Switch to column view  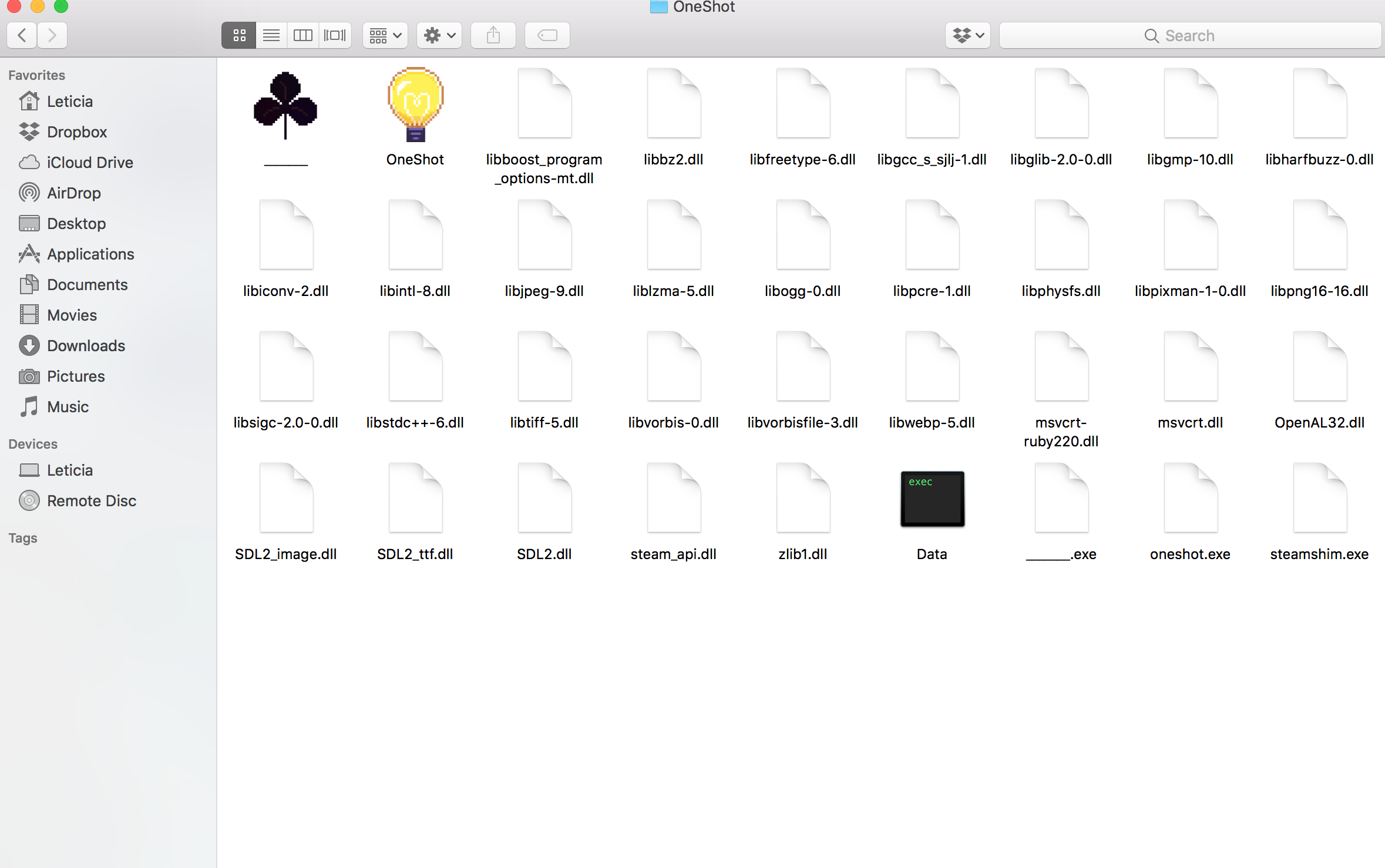point(302,35)
